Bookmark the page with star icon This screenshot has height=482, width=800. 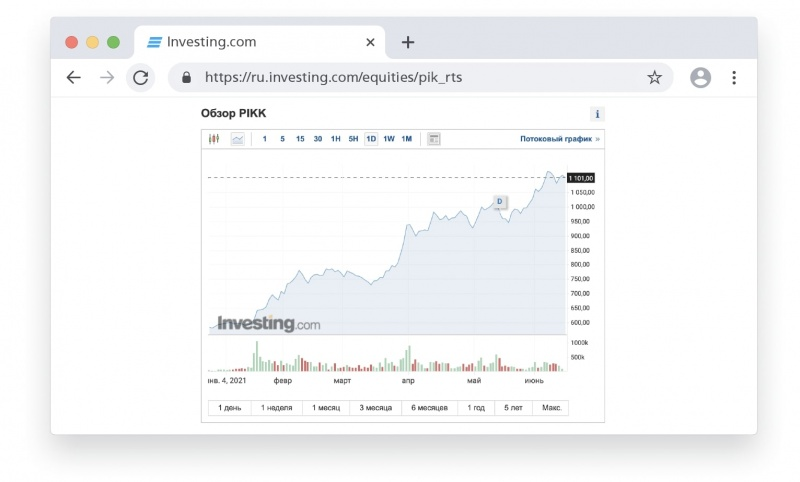click(655, 78)
